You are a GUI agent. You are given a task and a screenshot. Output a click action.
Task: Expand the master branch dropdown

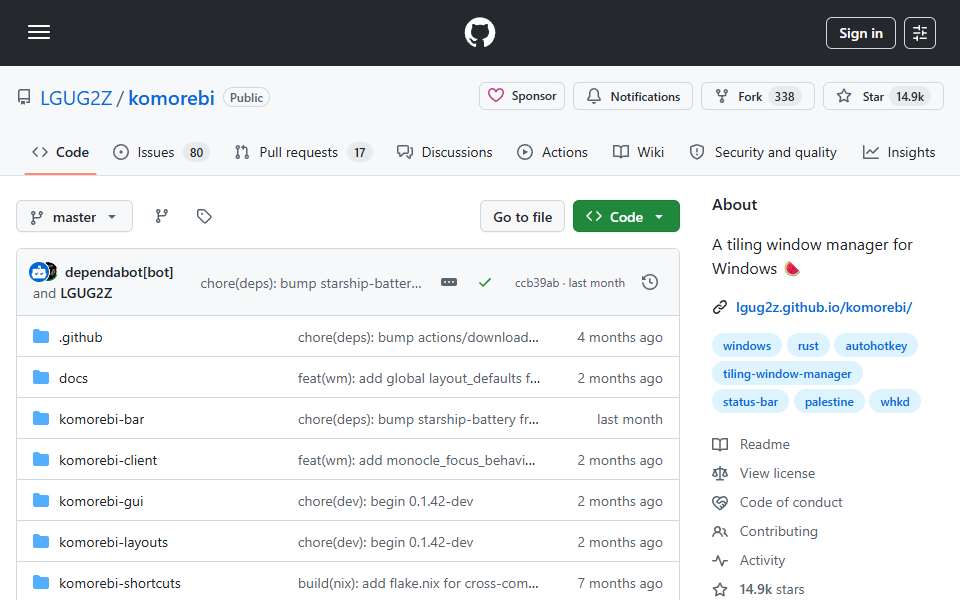coord(74,217)
